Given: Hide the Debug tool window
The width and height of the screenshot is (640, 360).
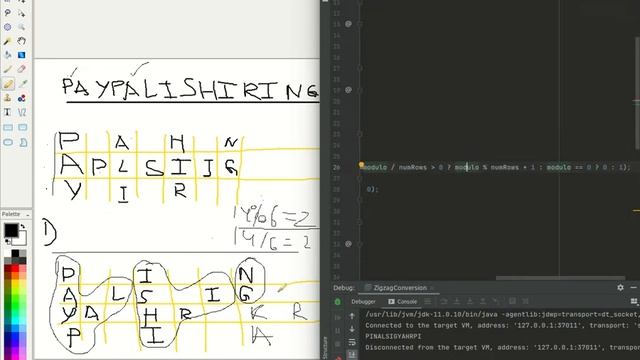Looking at the screenshot, I should [x=633, y=287].
